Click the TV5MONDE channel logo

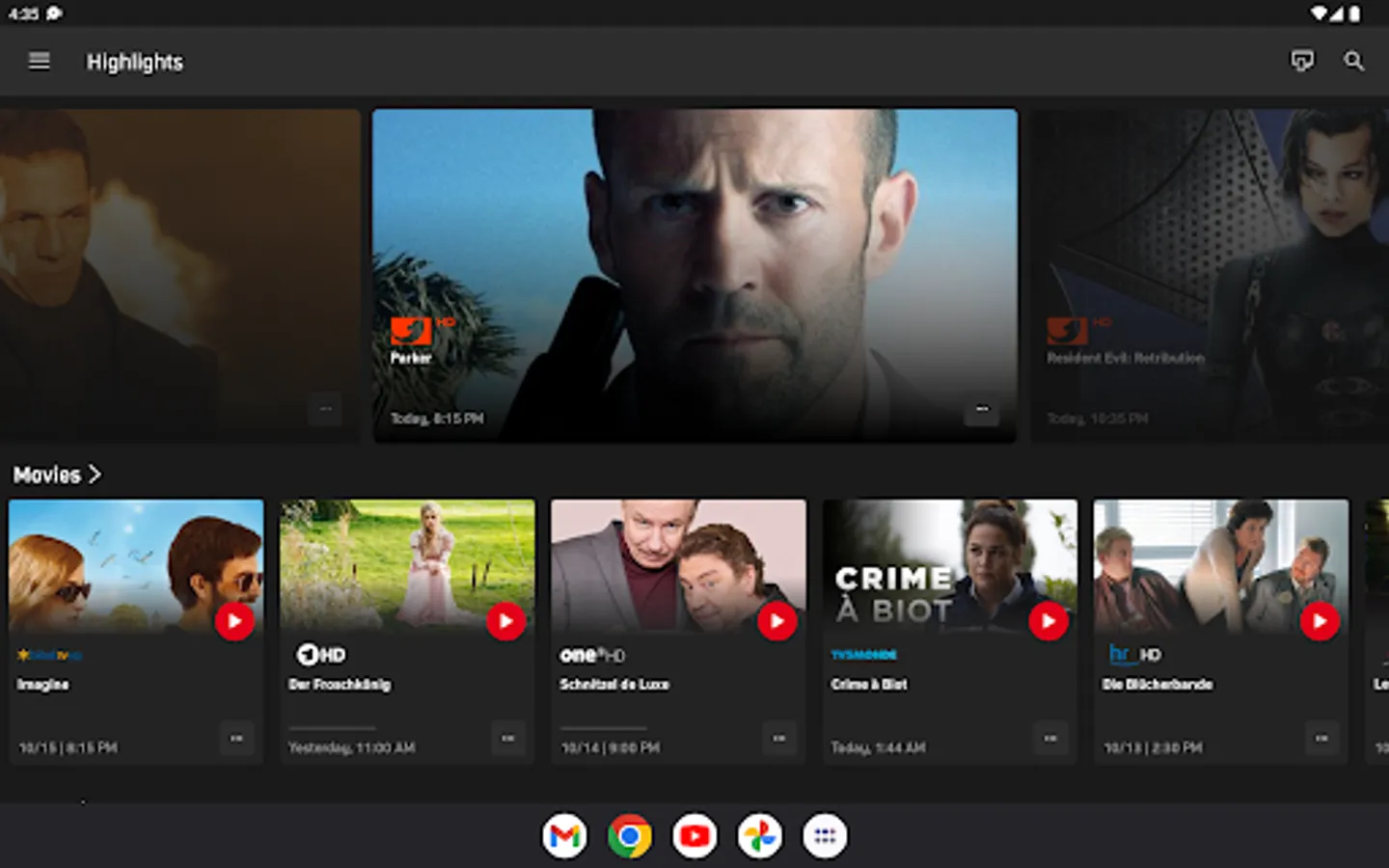point(864,655)
